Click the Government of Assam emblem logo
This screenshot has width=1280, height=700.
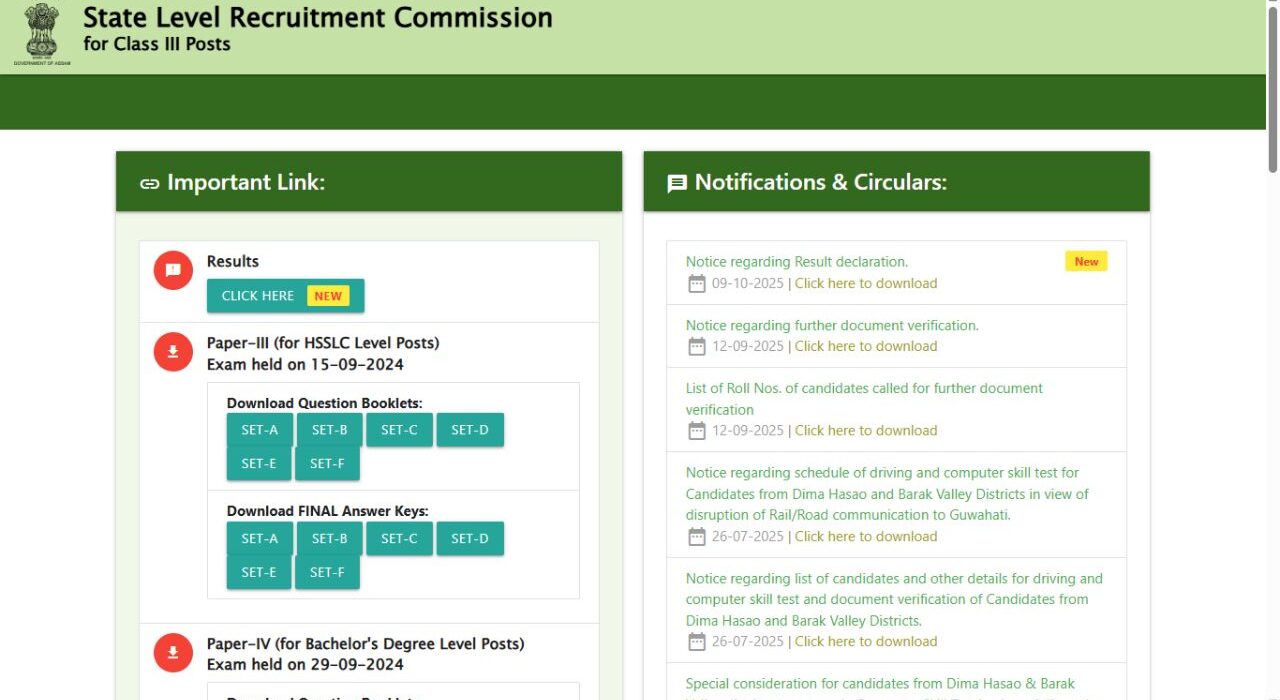(42, 34)
